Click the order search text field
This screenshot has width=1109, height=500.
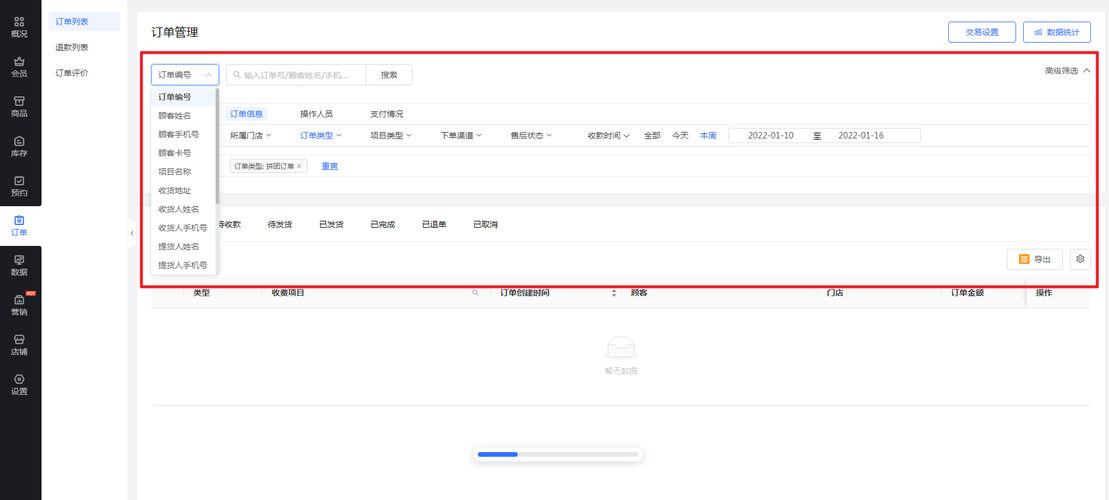click(296, 75)
